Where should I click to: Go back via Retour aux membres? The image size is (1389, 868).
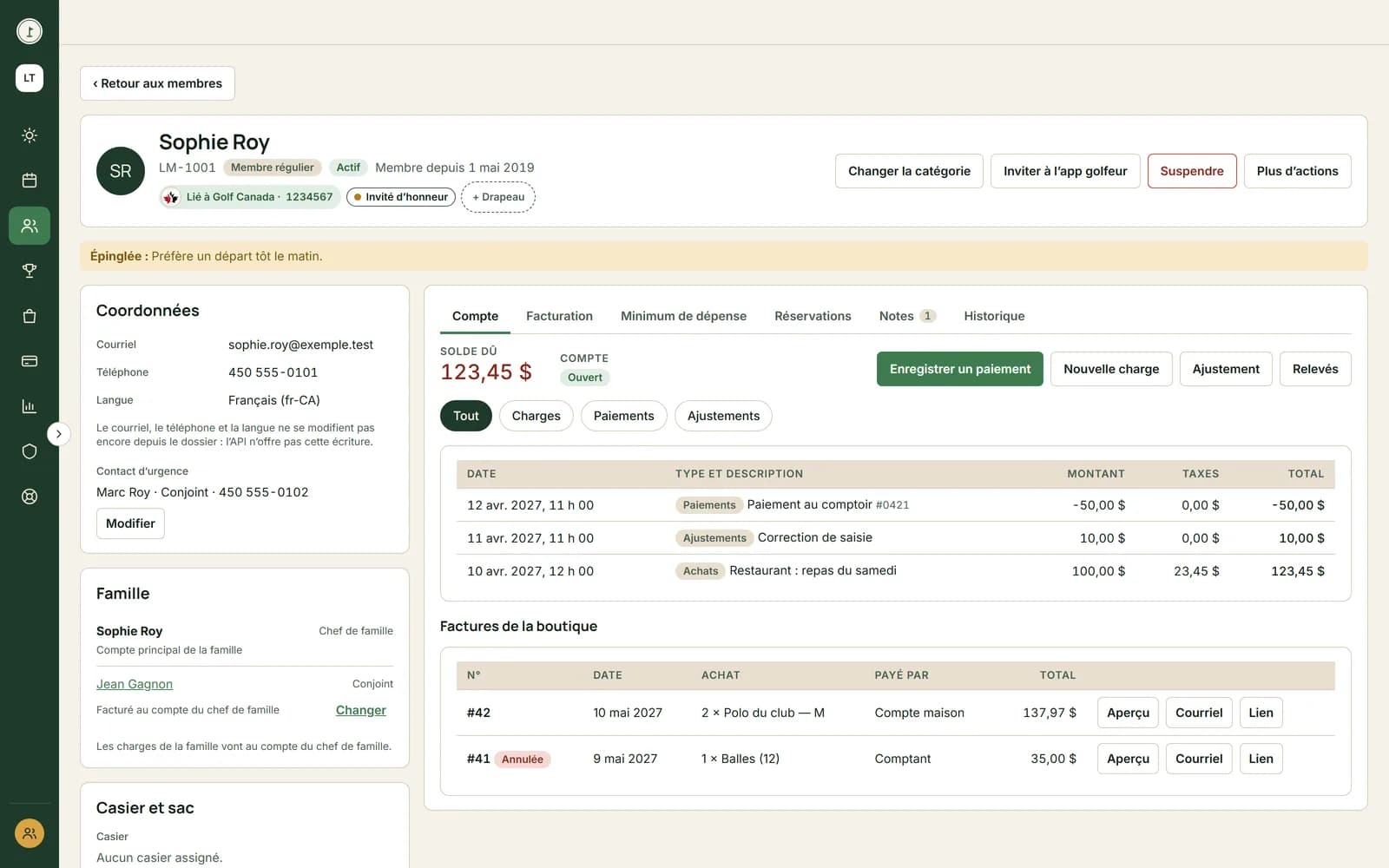point(157,83)
